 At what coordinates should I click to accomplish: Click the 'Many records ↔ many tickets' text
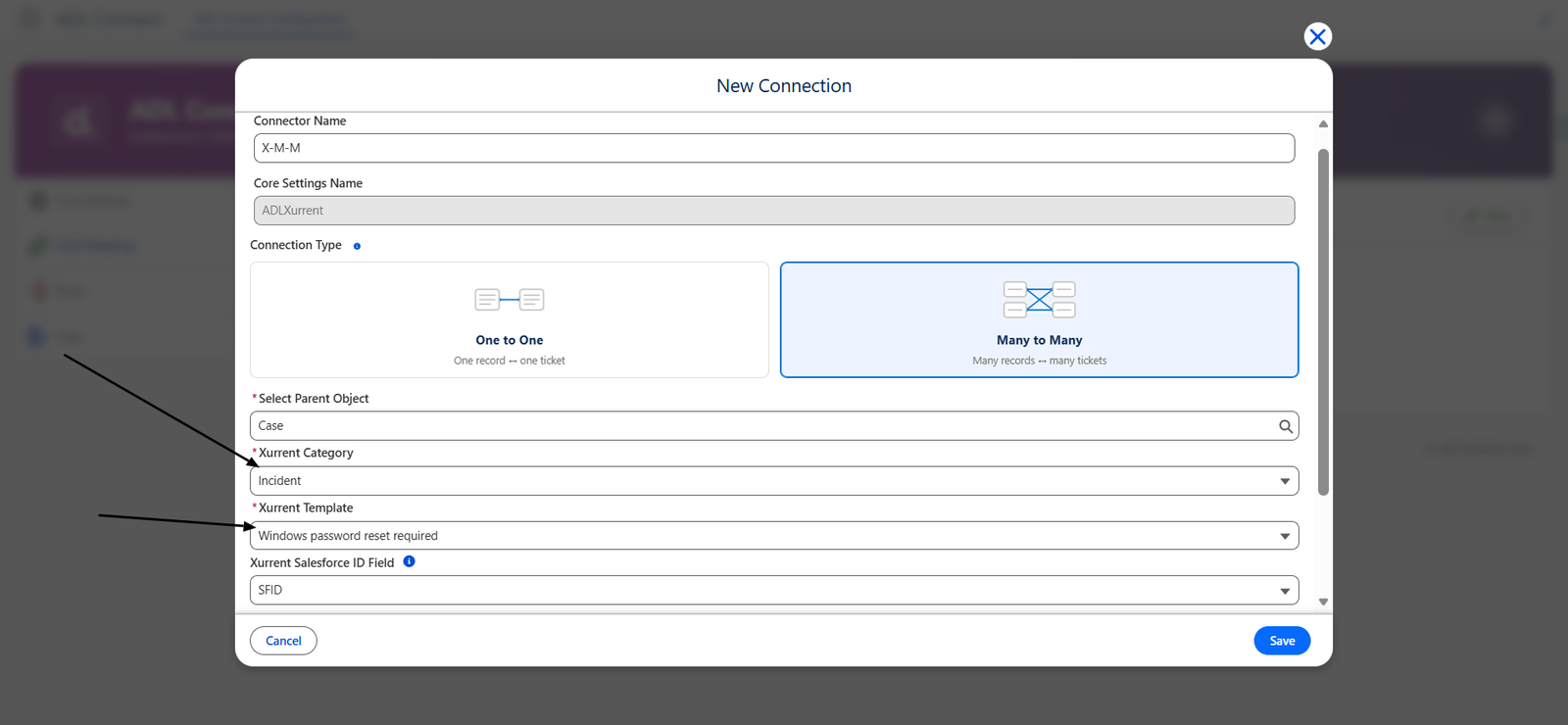click(x=1040, y=361)
